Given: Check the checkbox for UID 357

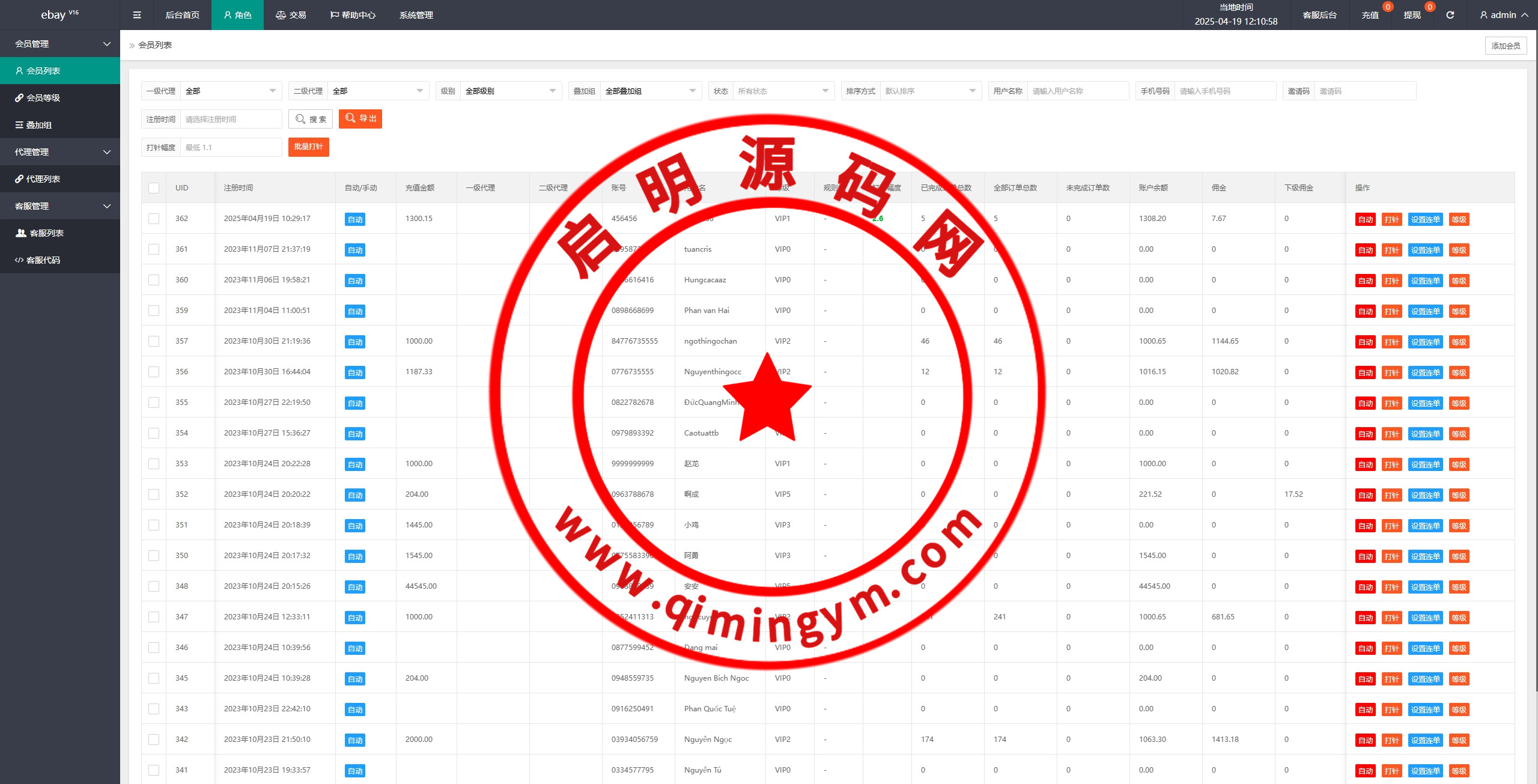Looking at the screenshot, I should point(154,341).
